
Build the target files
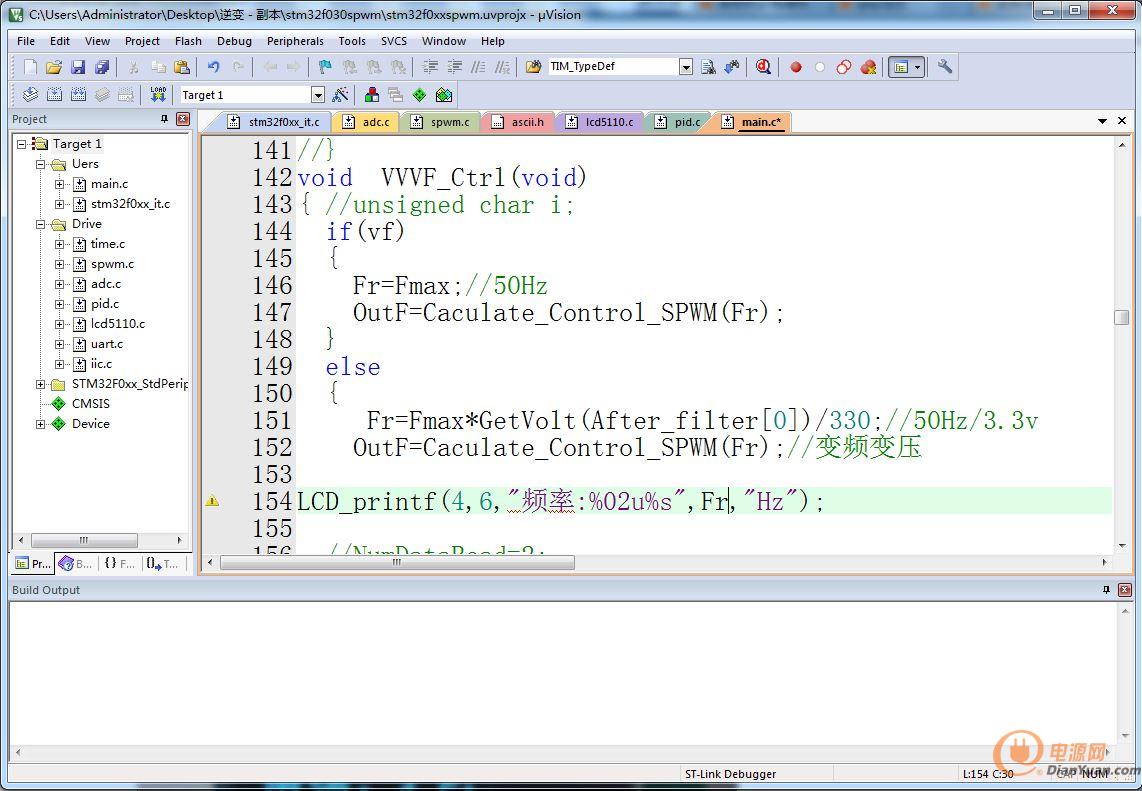coord(54,95)
